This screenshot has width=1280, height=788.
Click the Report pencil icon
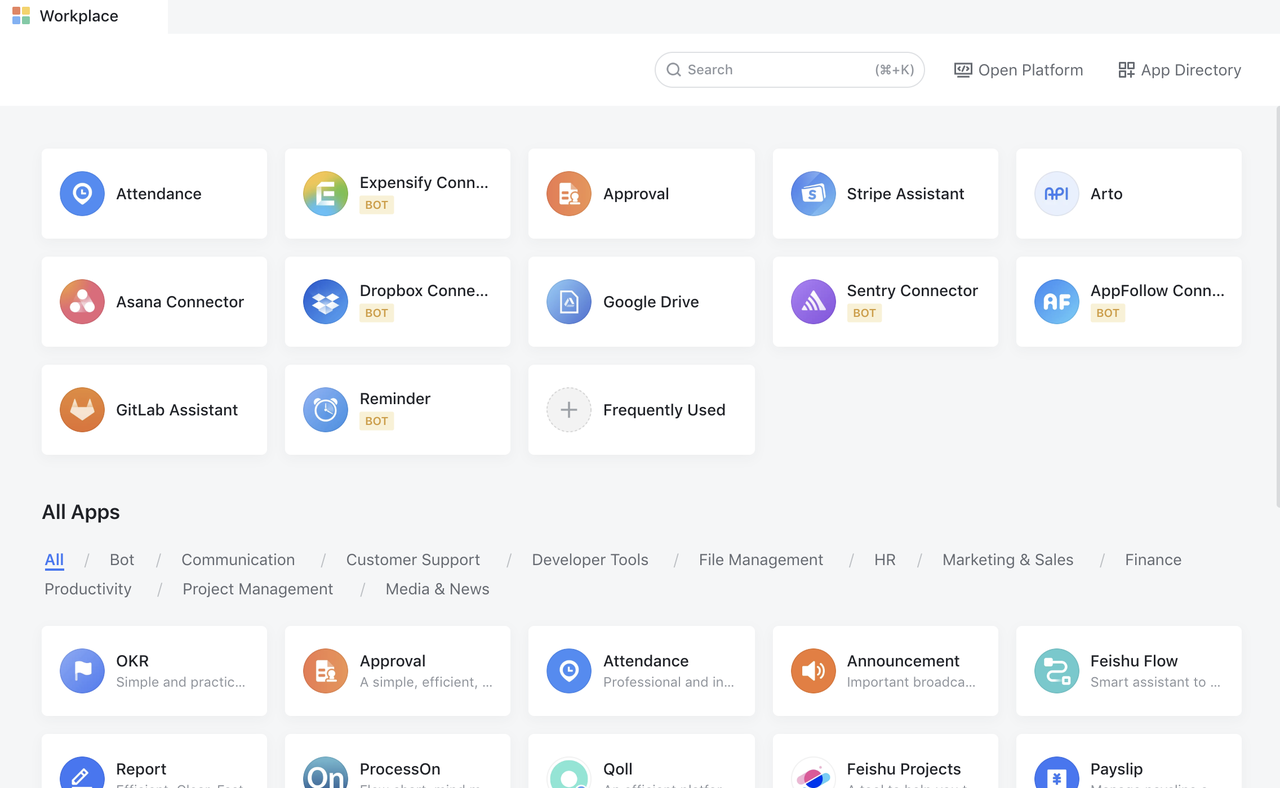click(x=82, y=772)
